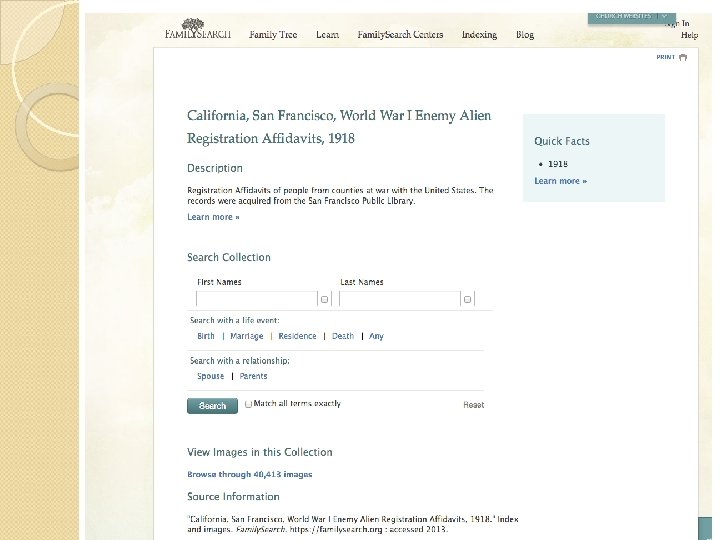Click the printer icon beside Print
The width and height of the screenshot is (720, 540).
[x=683, y=57]
